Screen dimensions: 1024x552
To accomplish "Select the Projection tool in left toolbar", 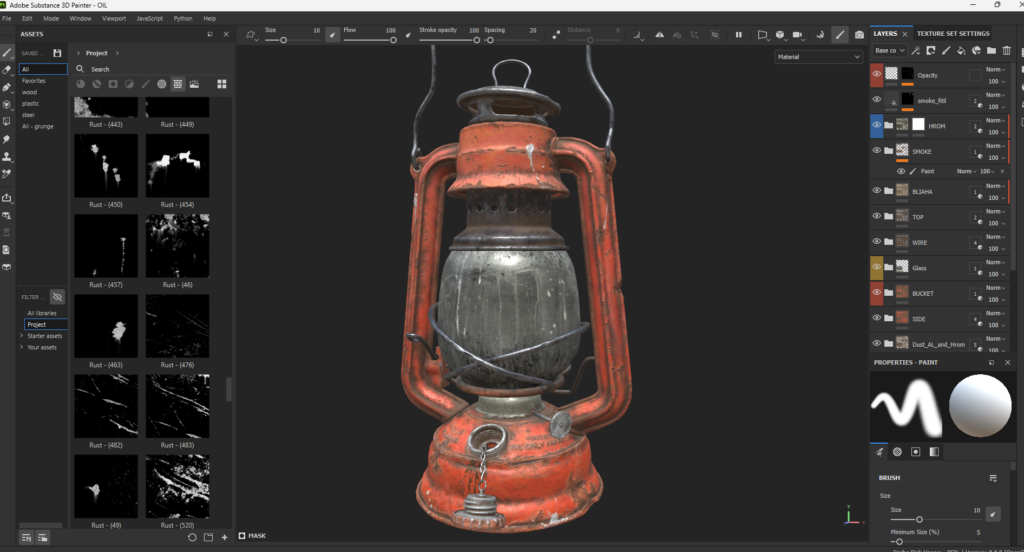I will click(x=7, y=87).
